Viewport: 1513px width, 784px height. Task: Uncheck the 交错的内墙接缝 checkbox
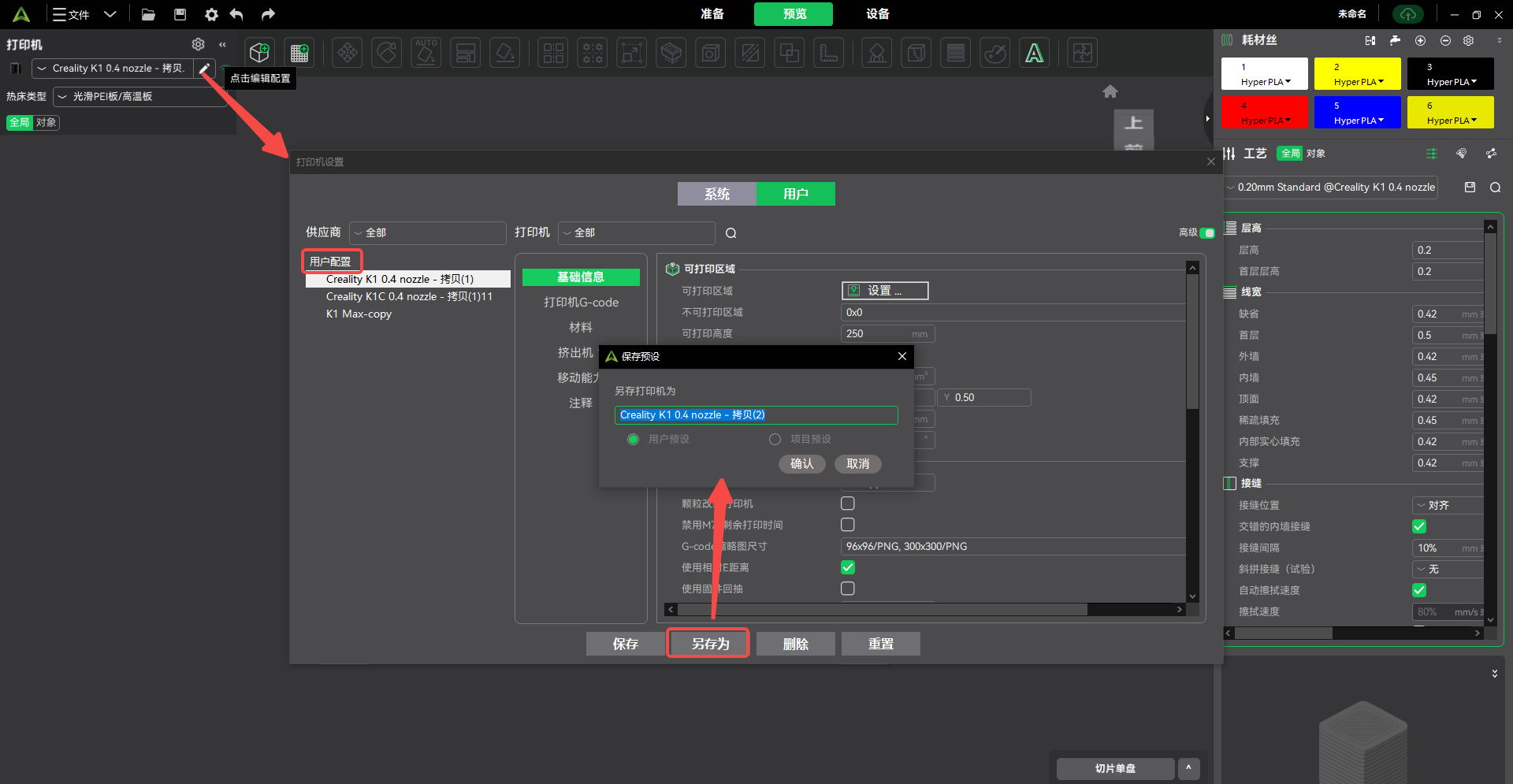click(1419, 526)
